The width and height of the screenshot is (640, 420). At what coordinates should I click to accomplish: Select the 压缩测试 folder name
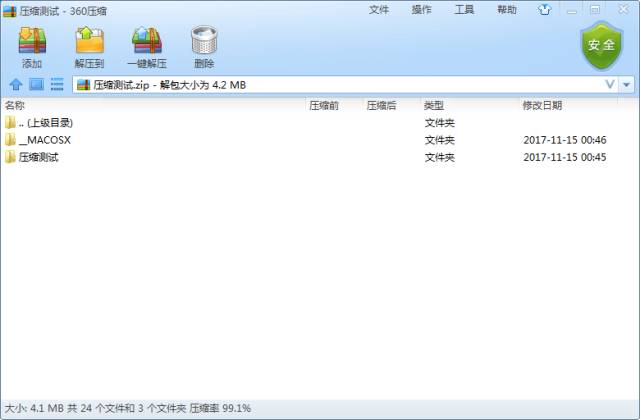click(39, 157)
